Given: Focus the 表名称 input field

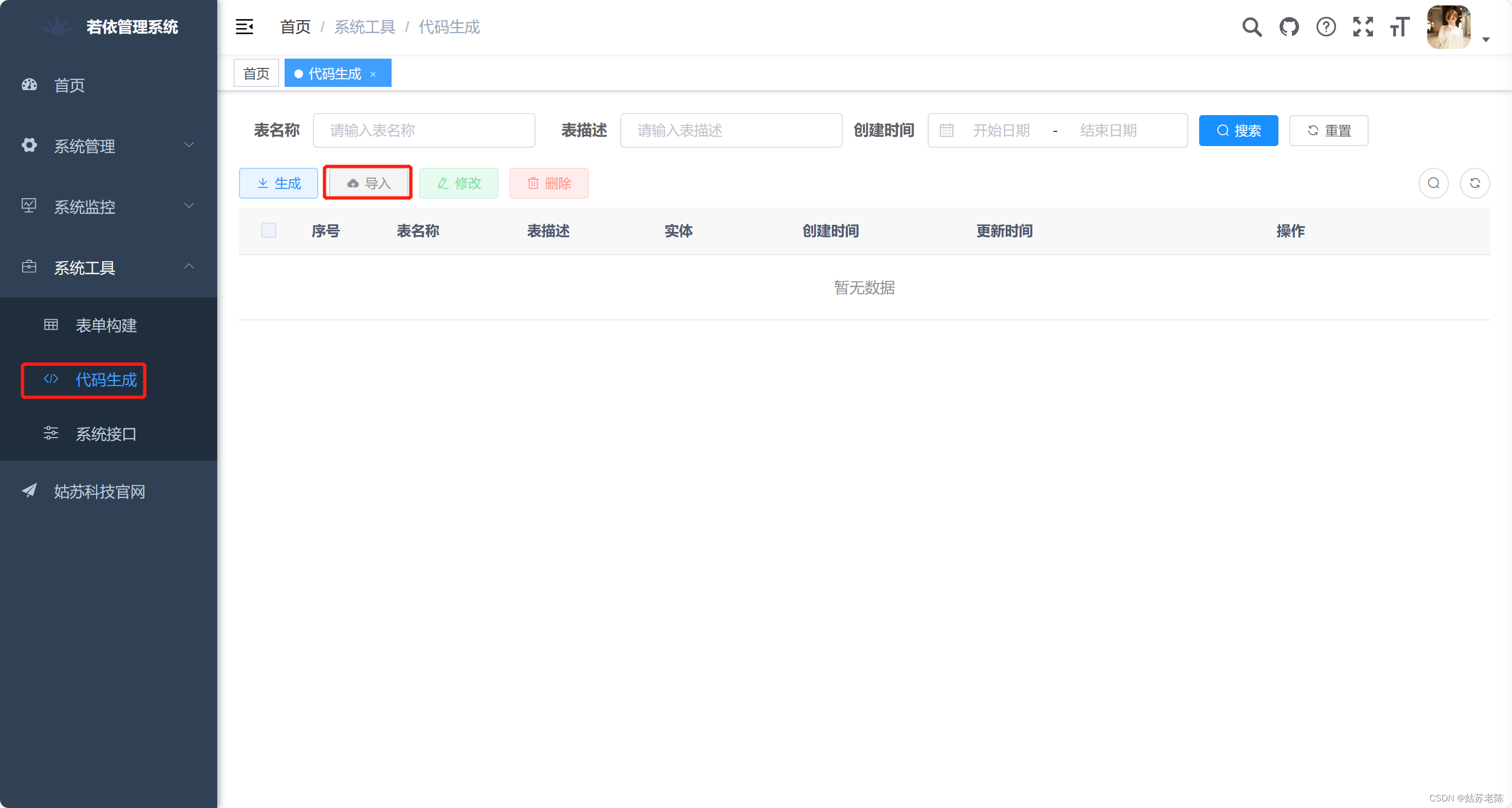Looking at the screenshot, I should (x=424, y=130).
